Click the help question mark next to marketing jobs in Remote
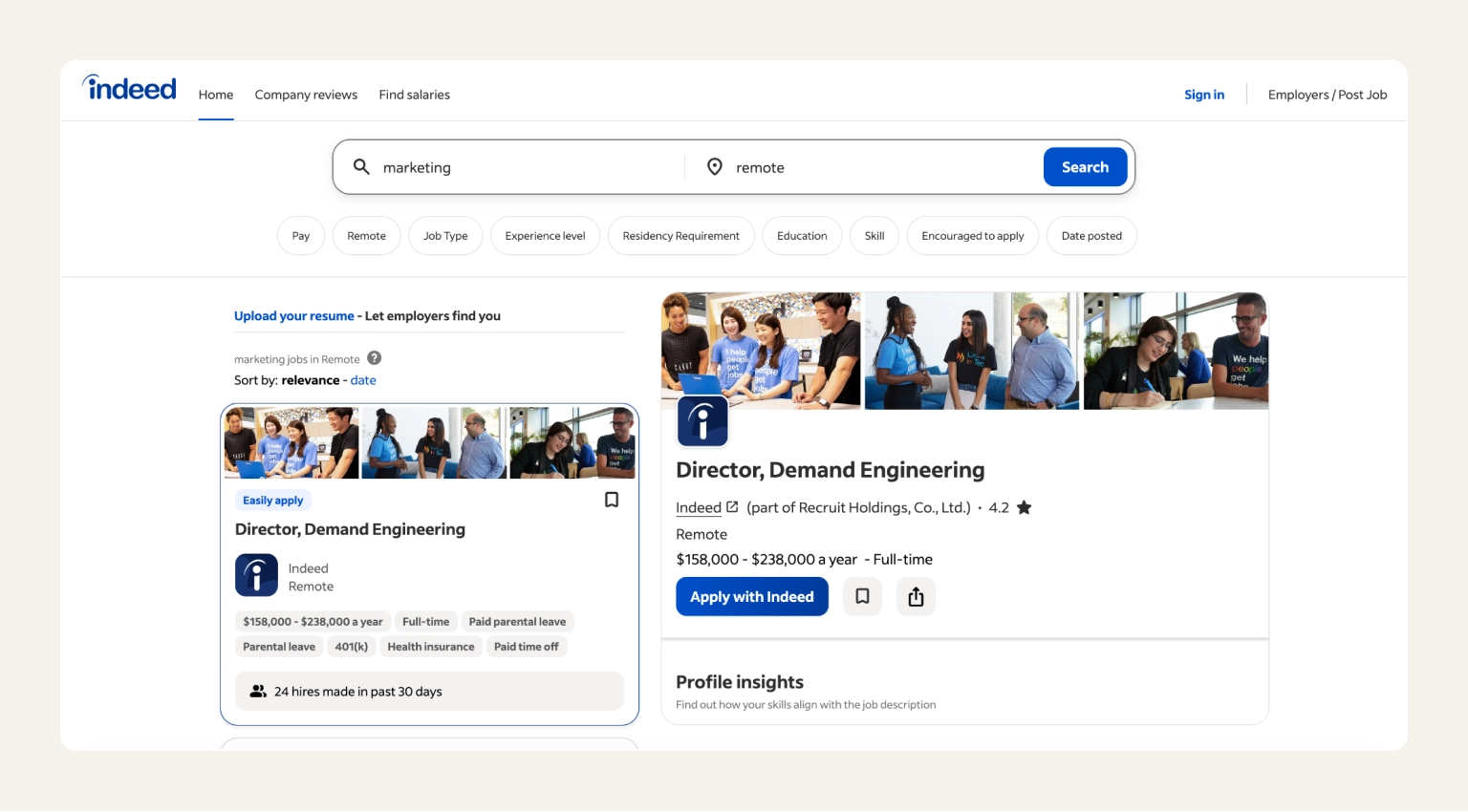 [x=375, y=358]
